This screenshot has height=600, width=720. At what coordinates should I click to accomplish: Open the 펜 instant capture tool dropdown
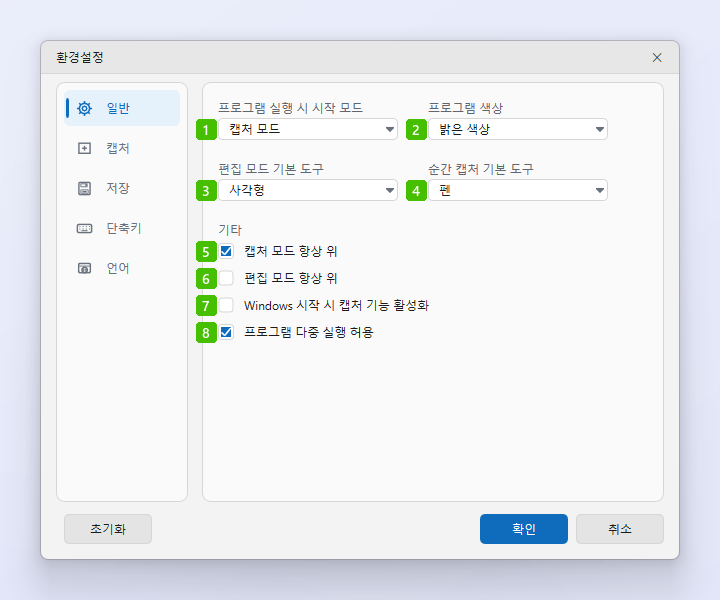pyautogui.click(x=518, y=190)
